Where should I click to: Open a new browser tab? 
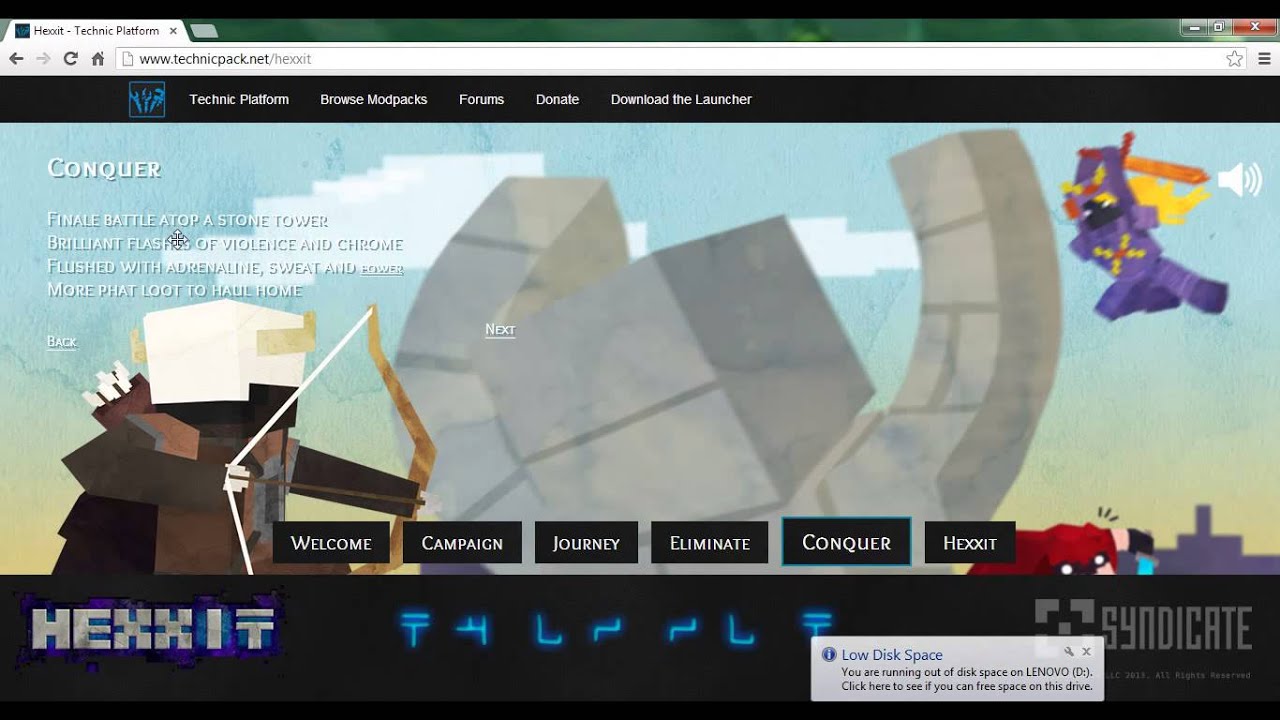[x=204, y=31]
